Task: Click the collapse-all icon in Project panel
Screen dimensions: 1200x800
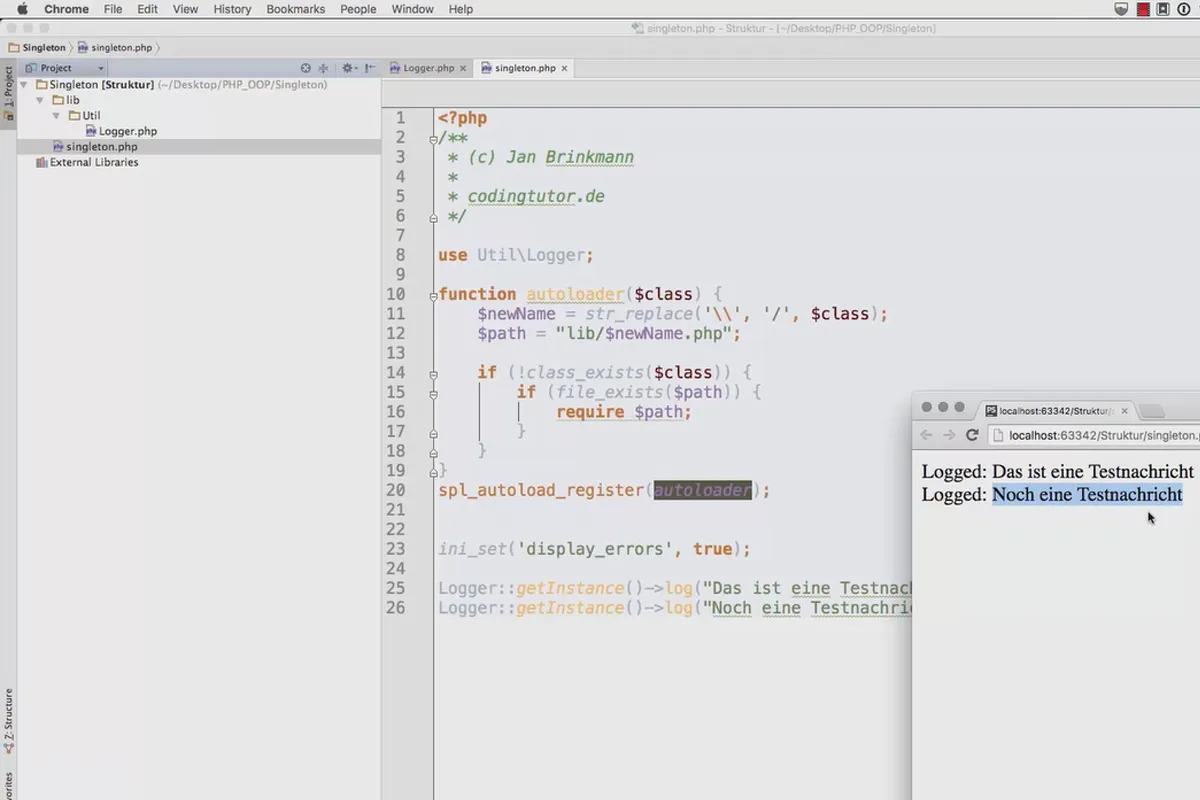Action: point(324,68)
